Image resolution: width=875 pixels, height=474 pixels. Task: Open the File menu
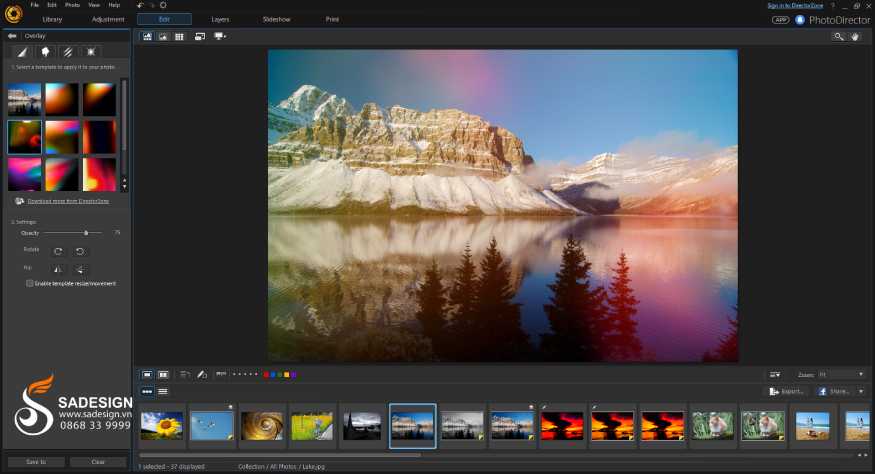pos(35,5)
